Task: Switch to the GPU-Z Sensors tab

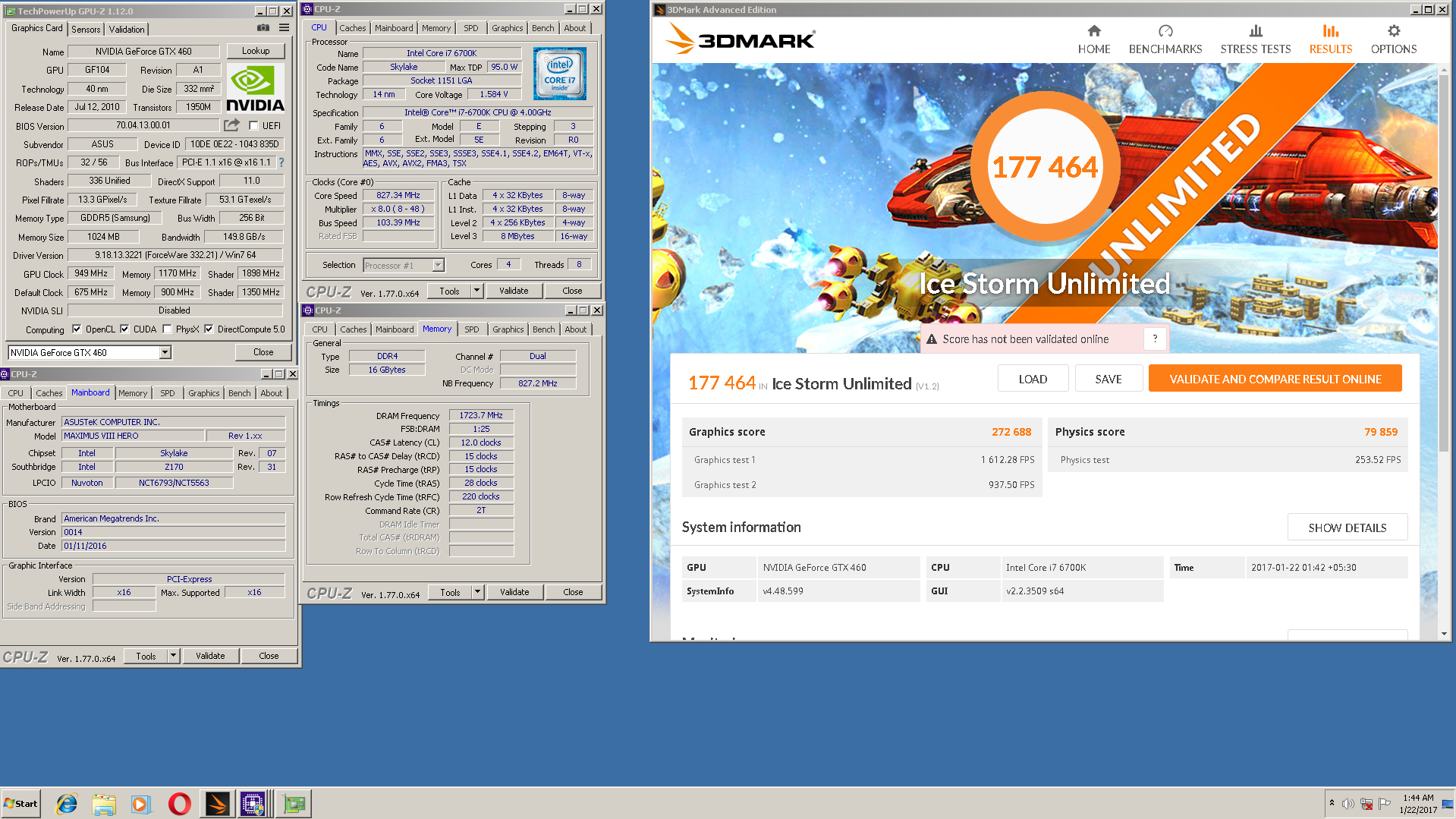Action: [86, 29]
